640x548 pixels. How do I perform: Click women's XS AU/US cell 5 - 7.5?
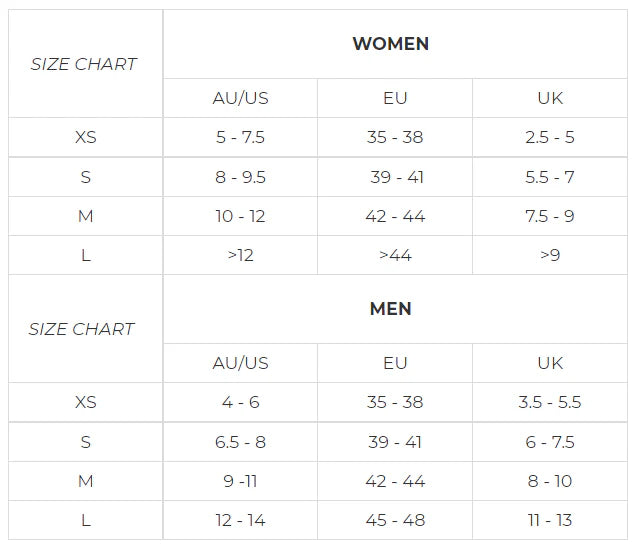coord(240,137)
